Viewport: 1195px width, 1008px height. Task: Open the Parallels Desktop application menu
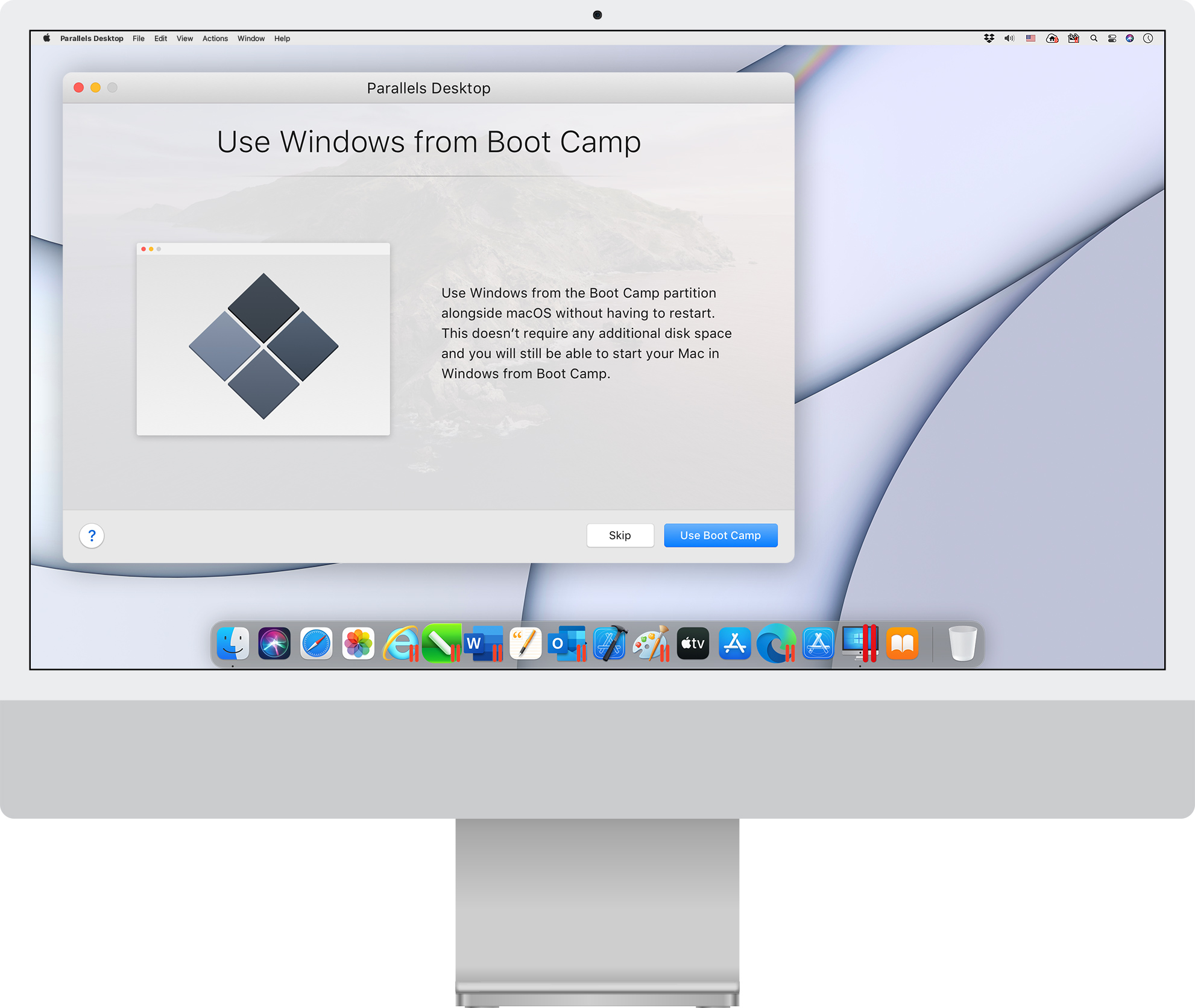coord(92,38)
